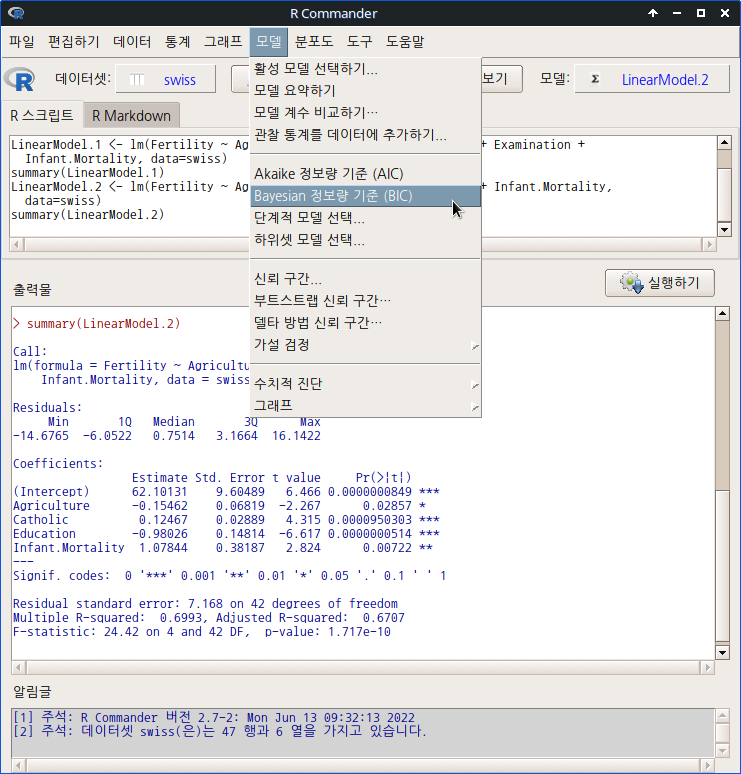The image size is (741, 774).
Task: Expand the 그래프 submenu in 모델 menu
Action: click(365, 406)
